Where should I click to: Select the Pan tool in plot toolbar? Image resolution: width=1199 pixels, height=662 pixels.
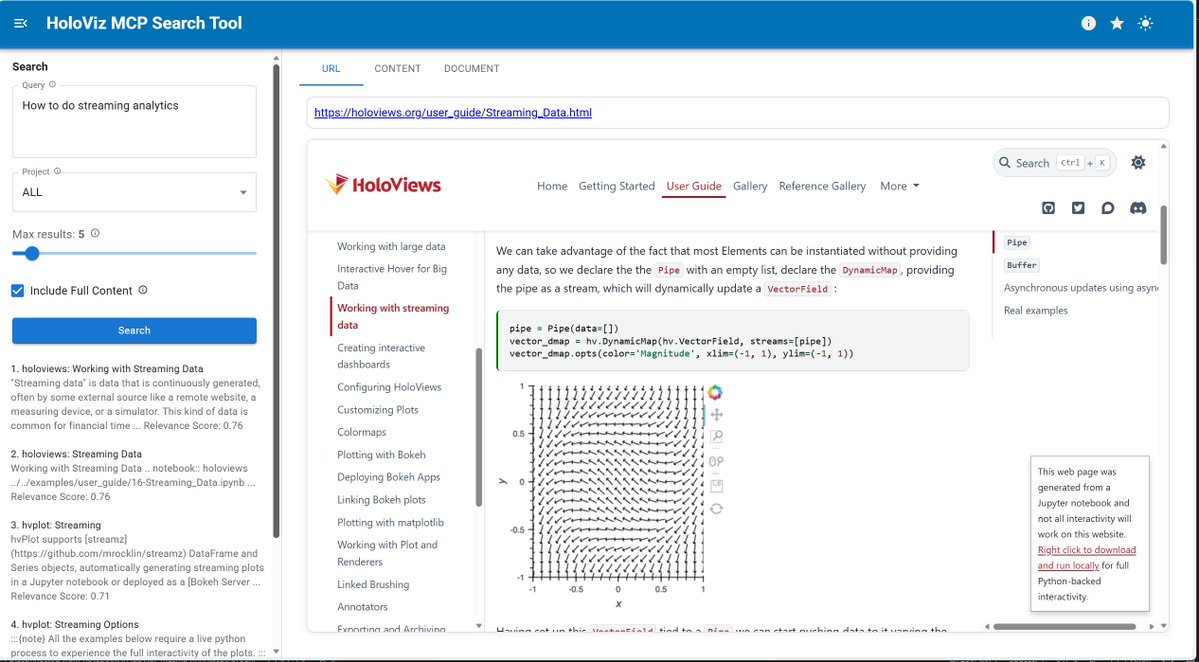(716, 415)
